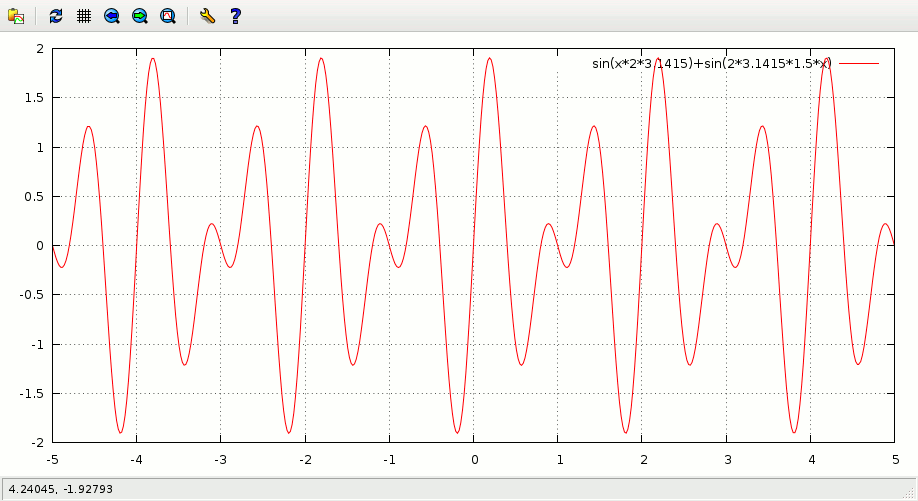This screenshot has width=918, height=501.
Task: Autoscale the plot axes
Action: (x=168, y=16)
